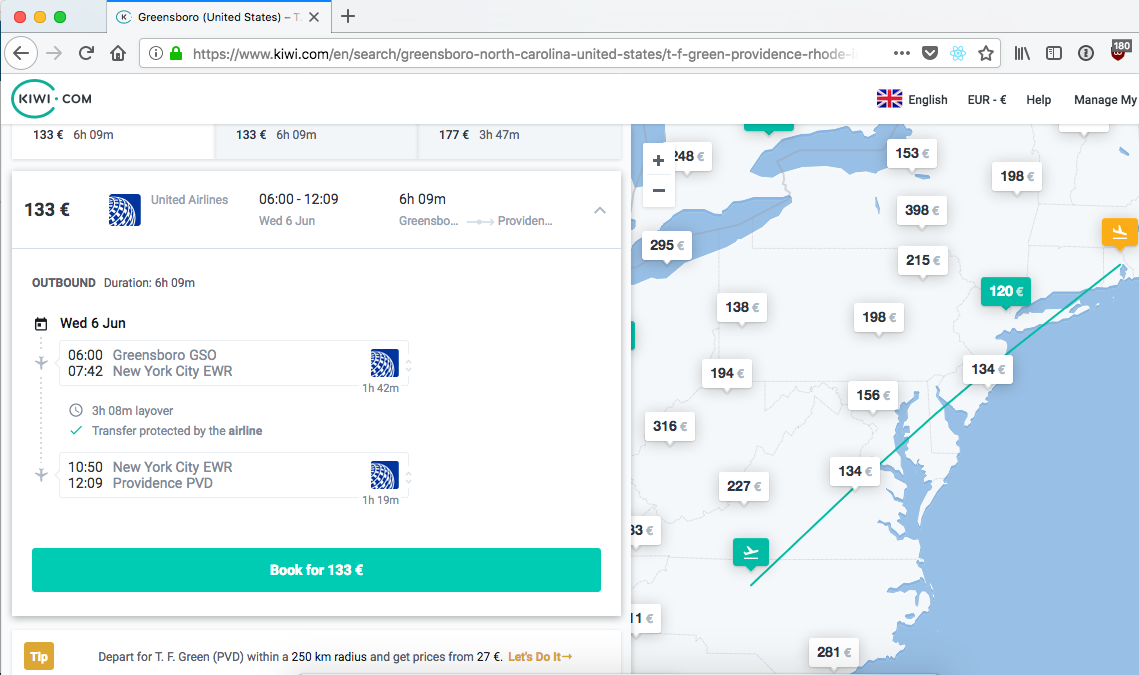Screen dimensions: 1139x675
Task: Click the clock icon by 3h 08m layover
Action: point(76,411)
